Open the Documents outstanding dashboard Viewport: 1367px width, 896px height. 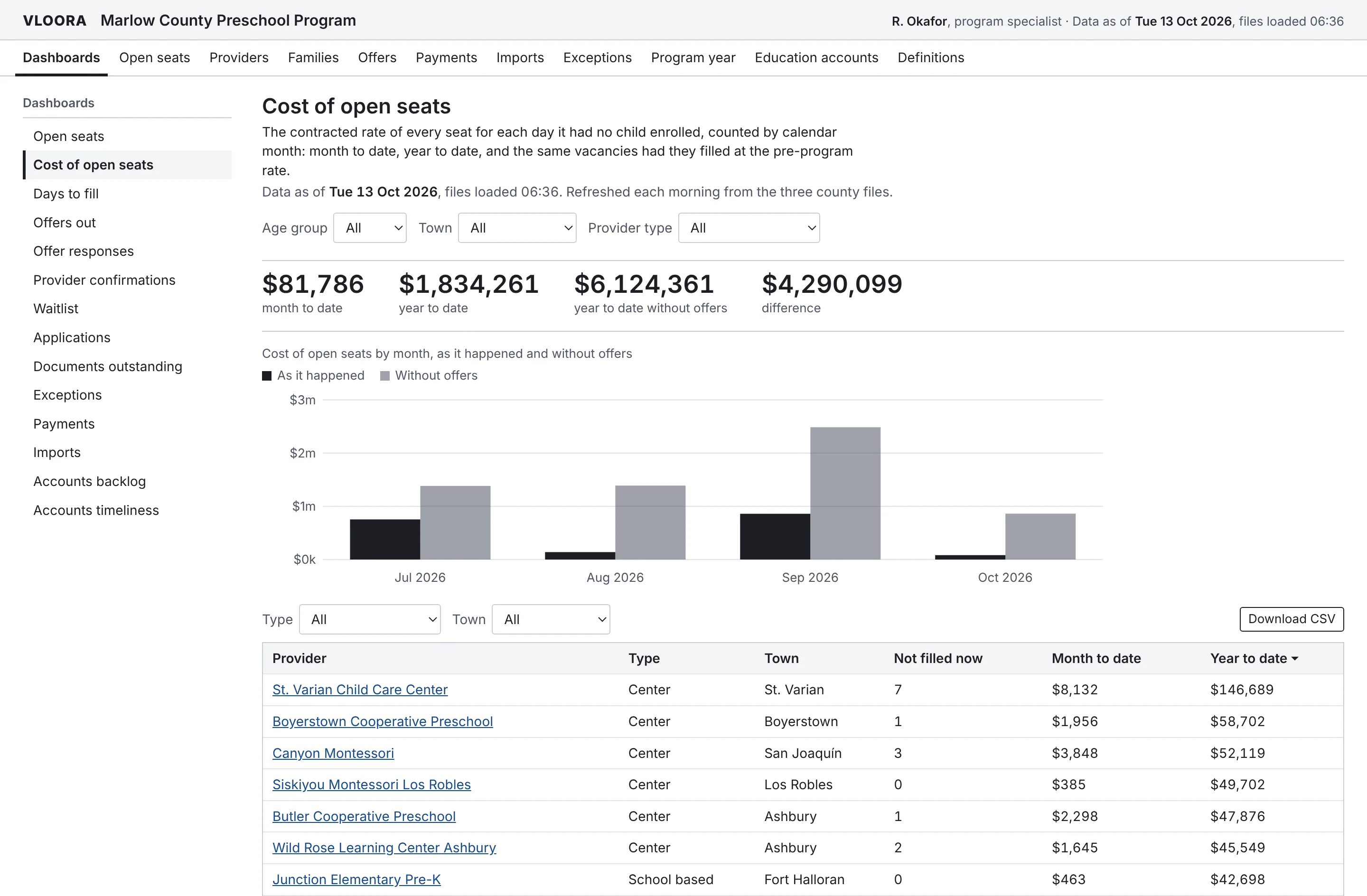[127, 366]
